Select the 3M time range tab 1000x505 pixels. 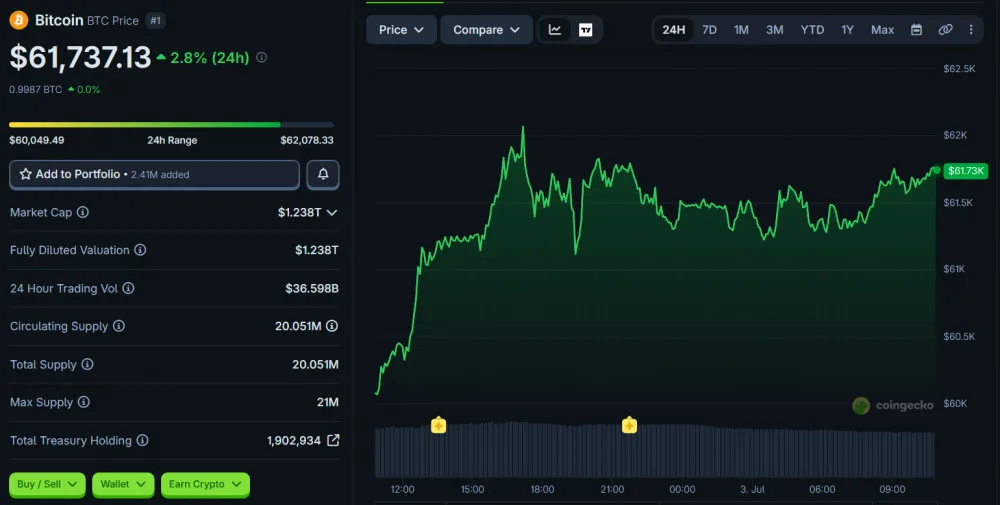[x=774, y=30]
